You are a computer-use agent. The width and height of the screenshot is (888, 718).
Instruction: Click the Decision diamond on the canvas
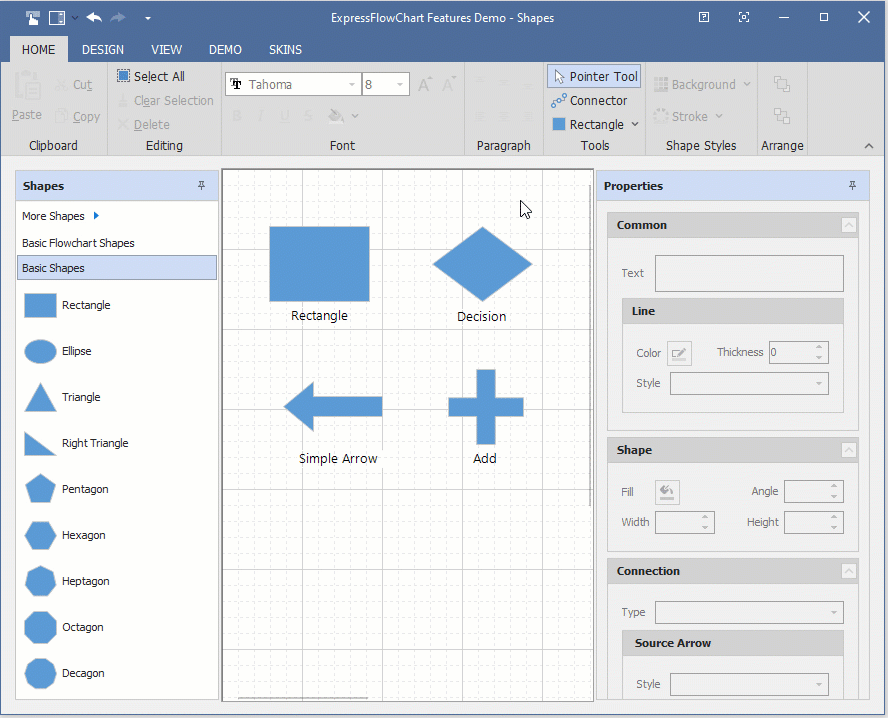coord(482,264)
